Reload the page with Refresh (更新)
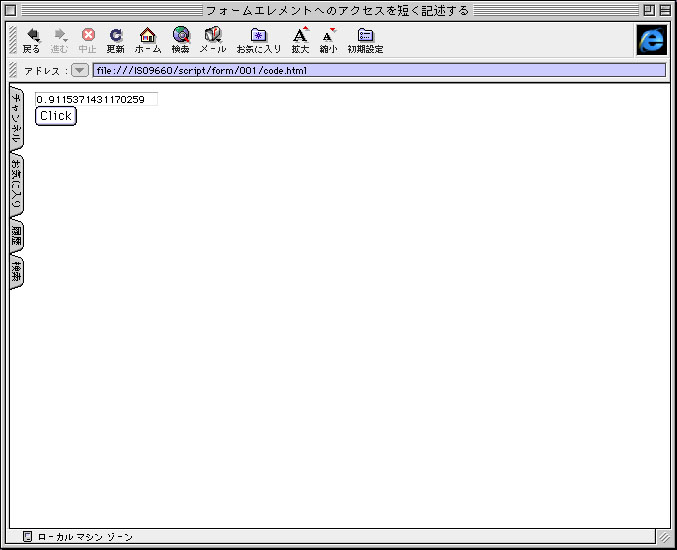Image resolution: width=677 pixels, height=550 pixels. pyautogui.click(x=116, y=36)
